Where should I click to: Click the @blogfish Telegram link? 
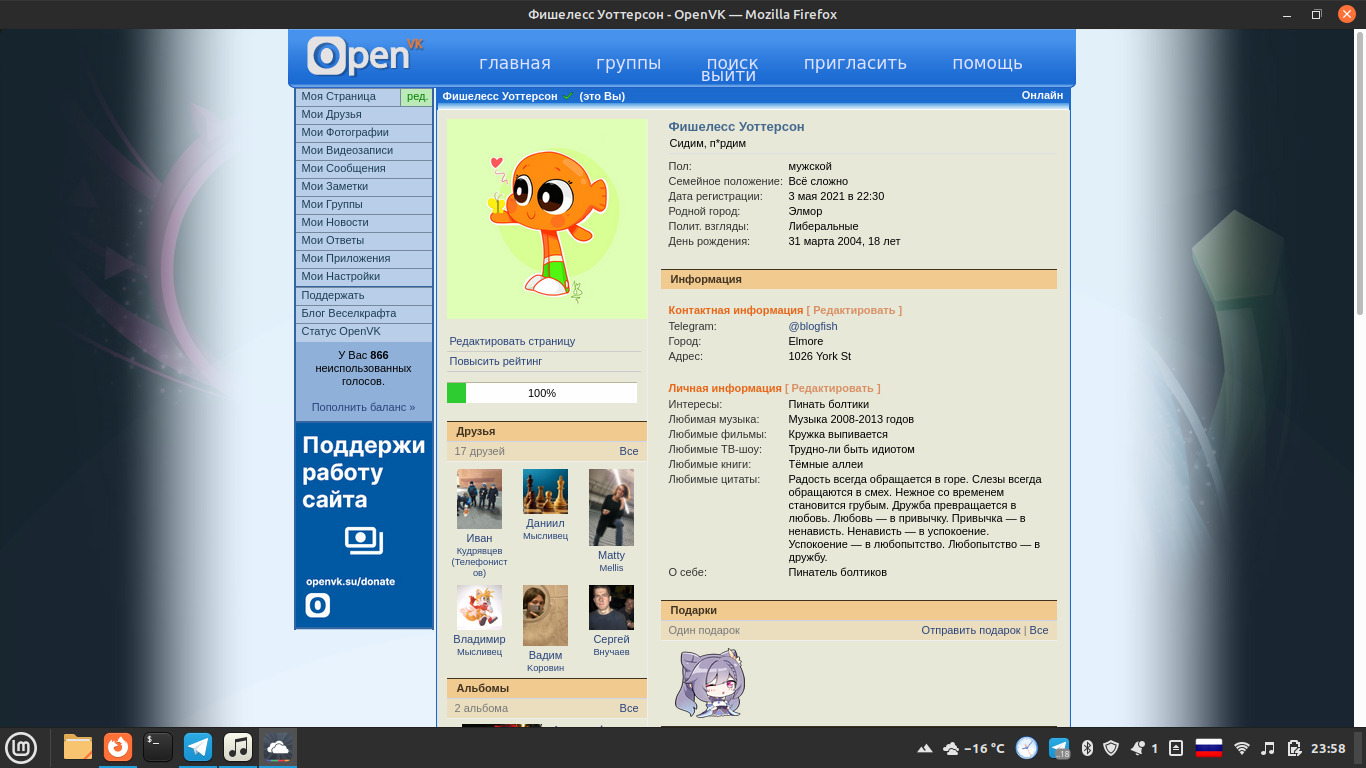pyautogui.click(x=812, y=326)
